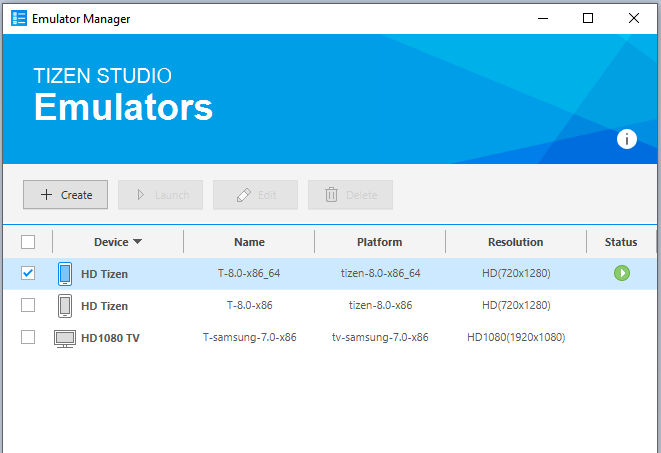661x453 pixels.
Task: Uncheck the T-8.0-x86_64 emulator checkbox
Action: coord(28,273)
